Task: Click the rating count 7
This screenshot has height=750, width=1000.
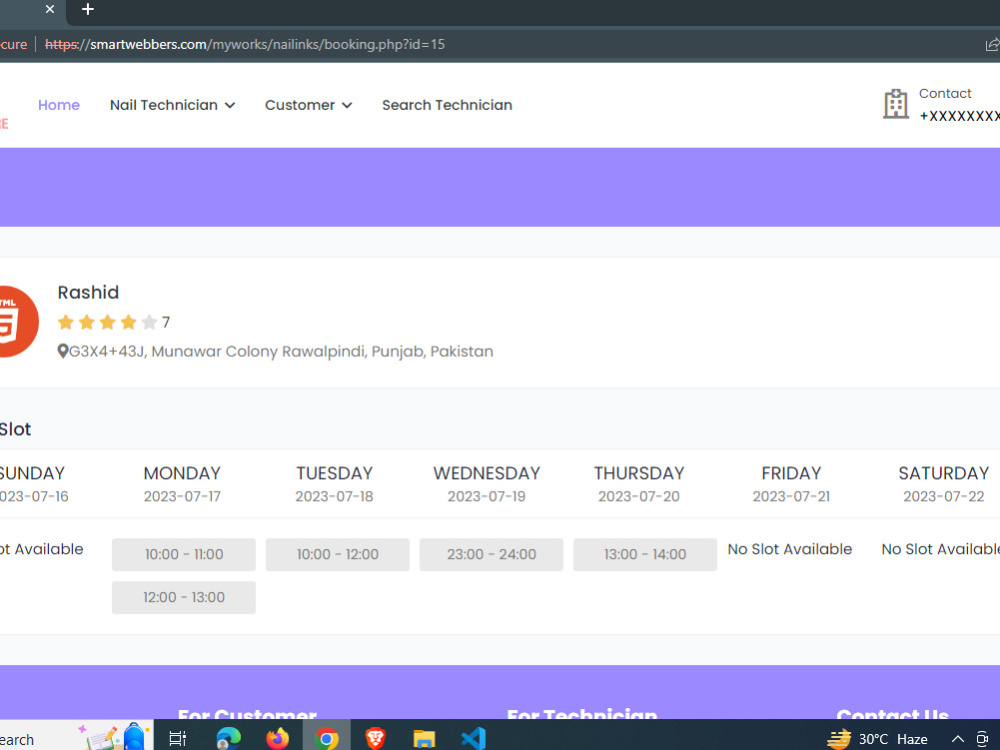Action: click(x=166, y=322)
